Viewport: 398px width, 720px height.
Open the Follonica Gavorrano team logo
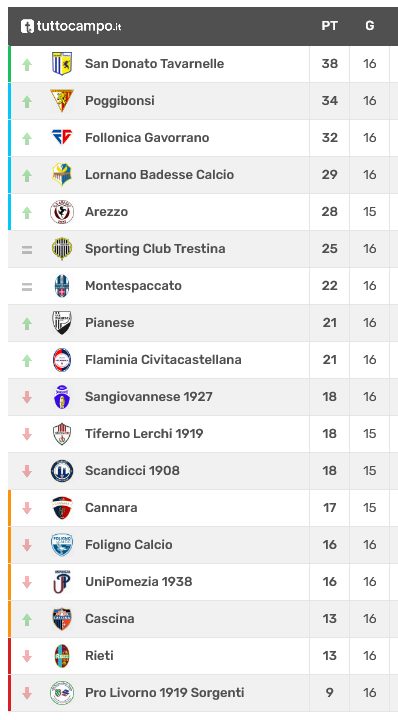62,137
